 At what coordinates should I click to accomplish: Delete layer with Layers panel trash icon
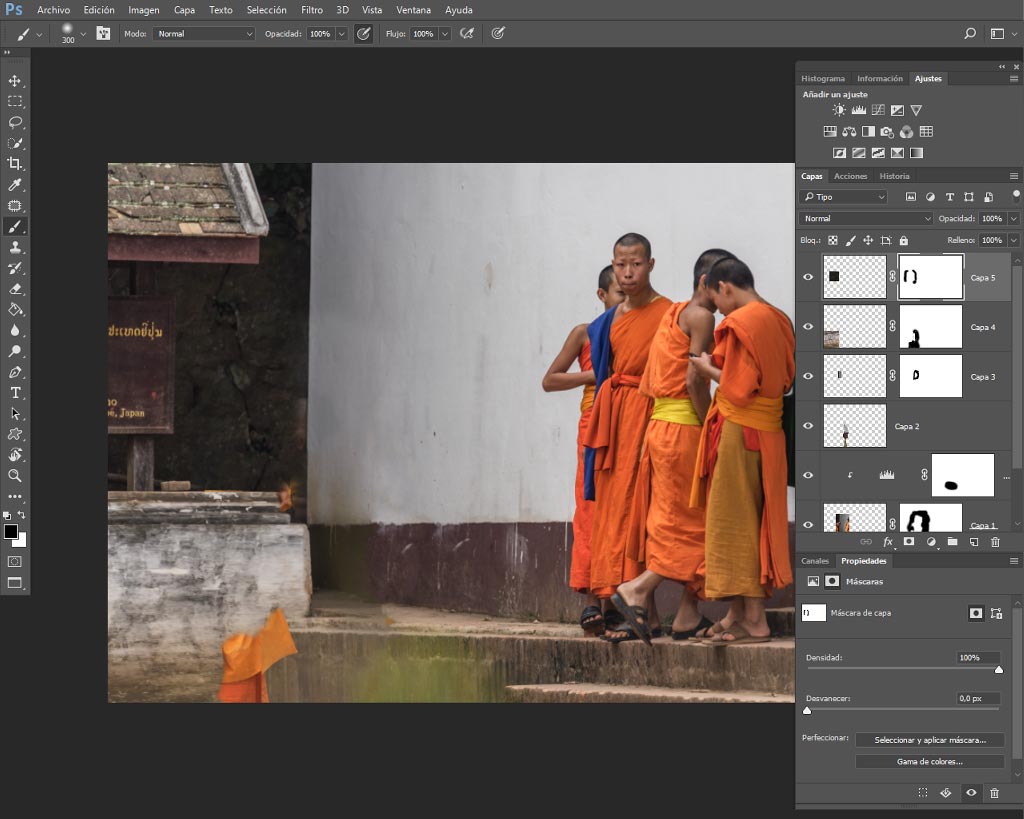995,541
